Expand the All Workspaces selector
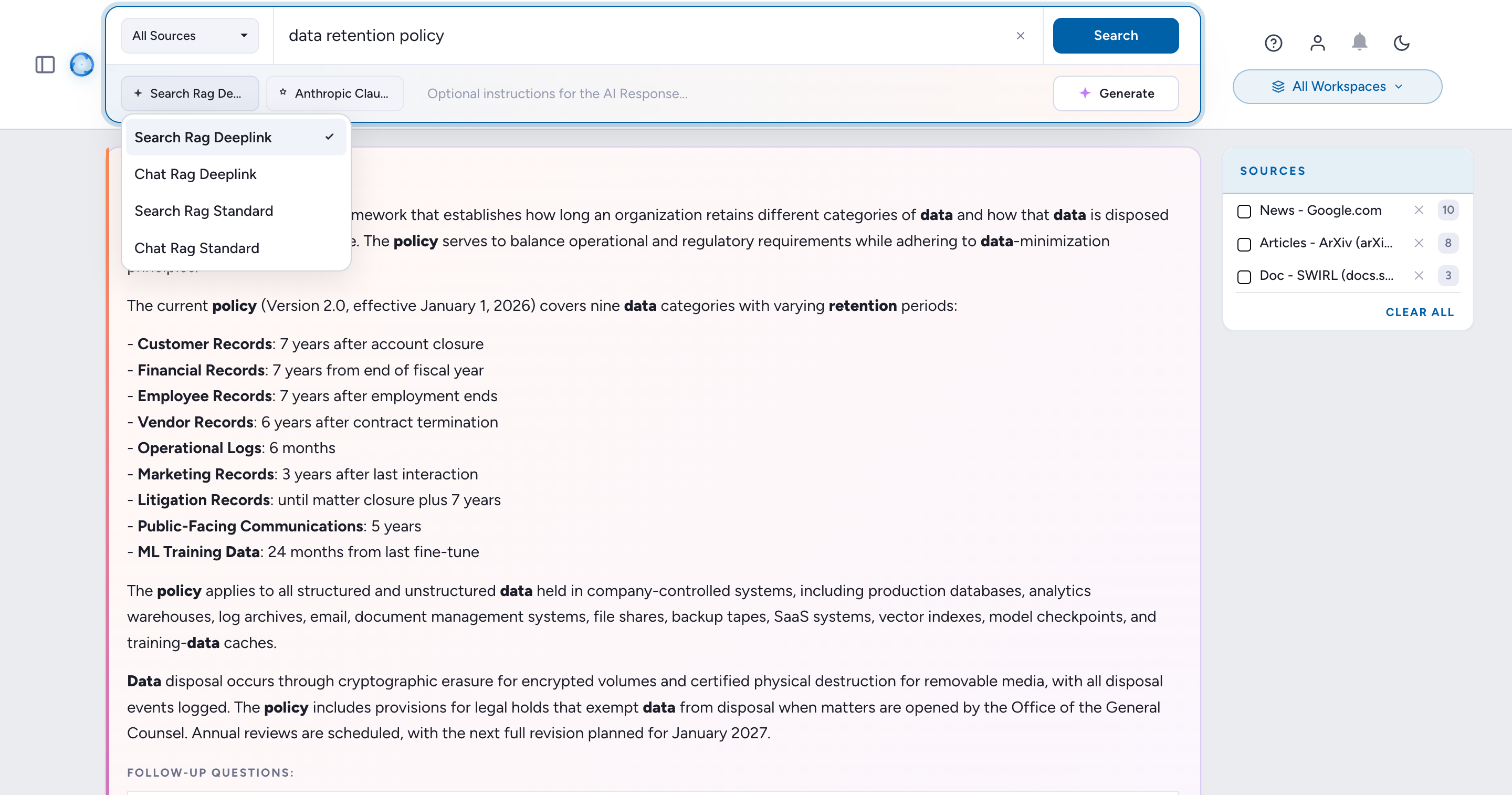 (x=1337, y=87)
